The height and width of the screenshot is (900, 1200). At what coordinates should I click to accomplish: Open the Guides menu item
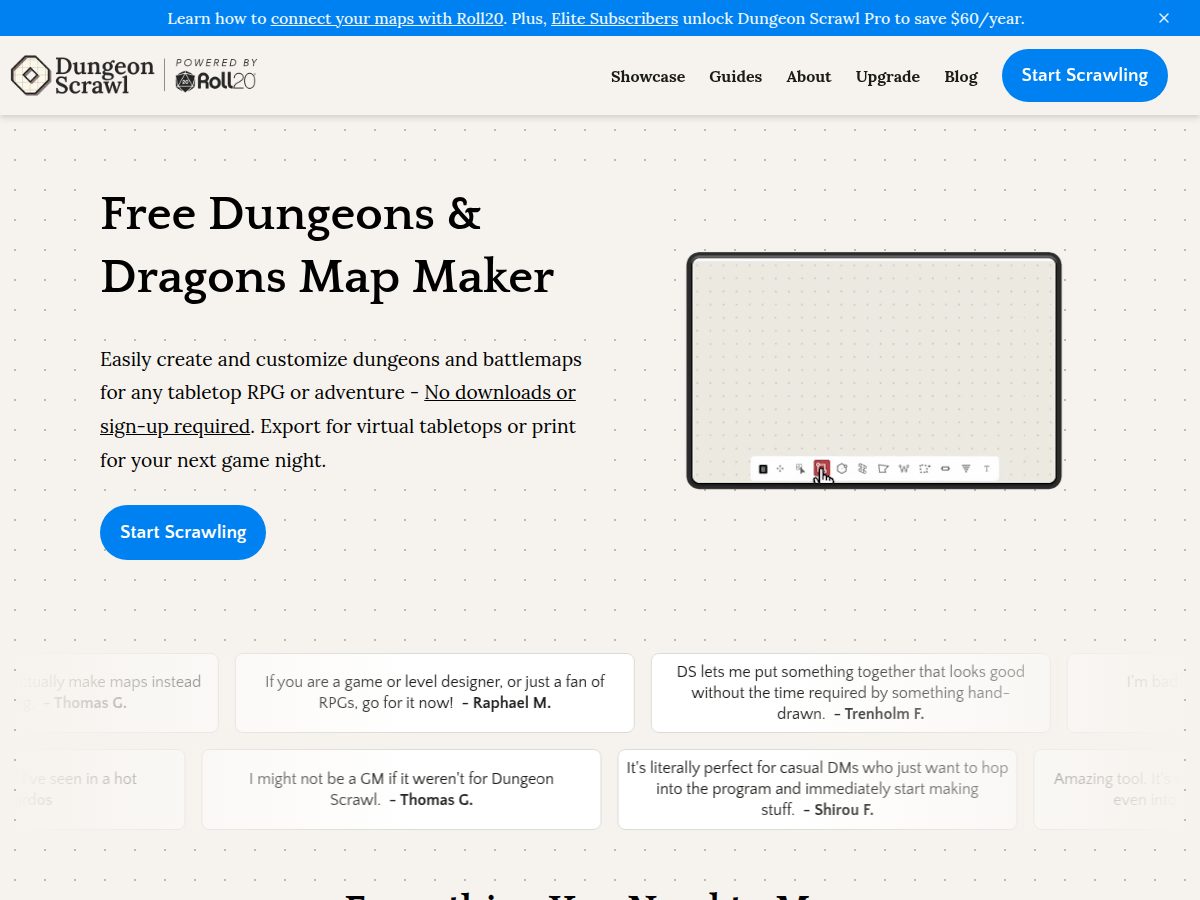[736, 76]
